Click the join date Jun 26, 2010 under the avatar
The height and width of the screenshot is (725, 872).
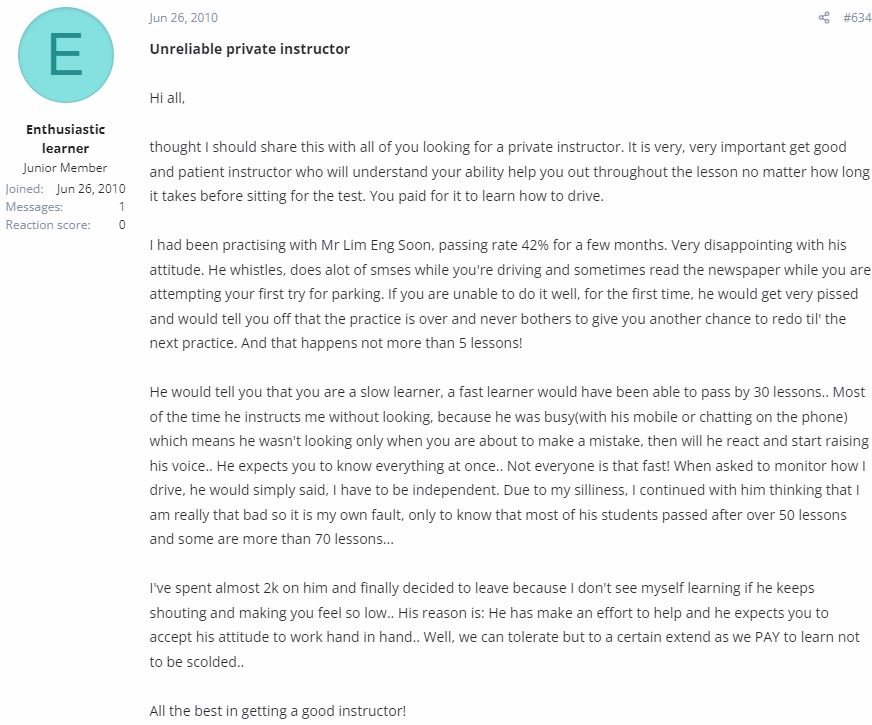91,189
